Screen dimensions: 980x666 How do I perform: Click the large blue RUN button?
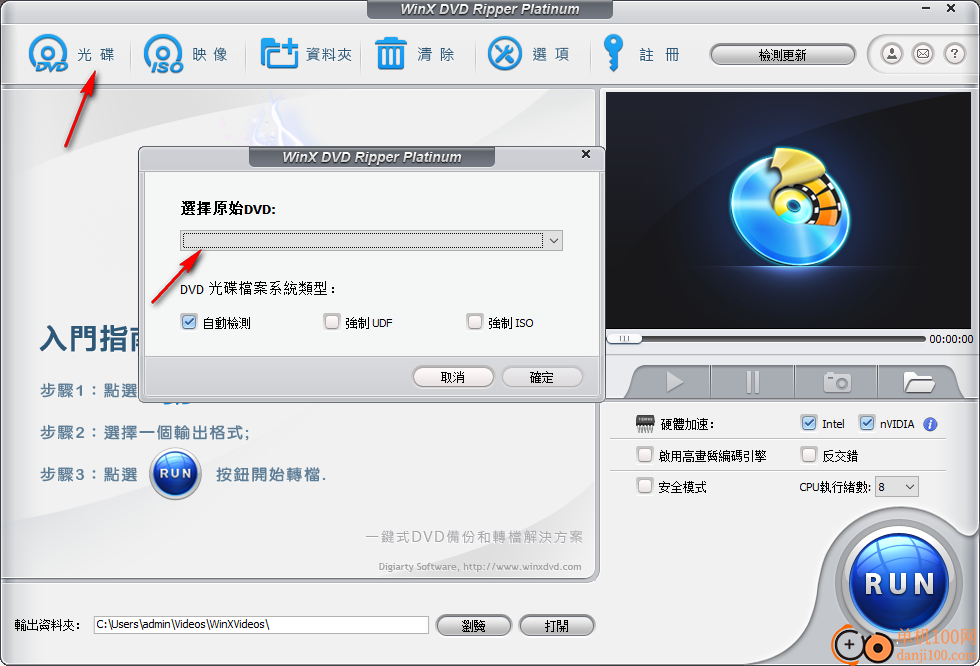(899, 584)
